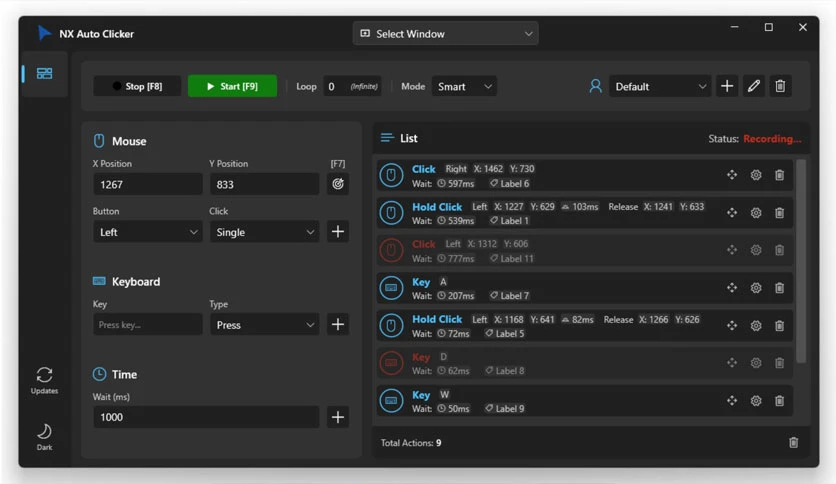The height and width of the screenshot is (484, 836).
Task: Grab move handle of Label 1 action
Action: coord(732,213)
